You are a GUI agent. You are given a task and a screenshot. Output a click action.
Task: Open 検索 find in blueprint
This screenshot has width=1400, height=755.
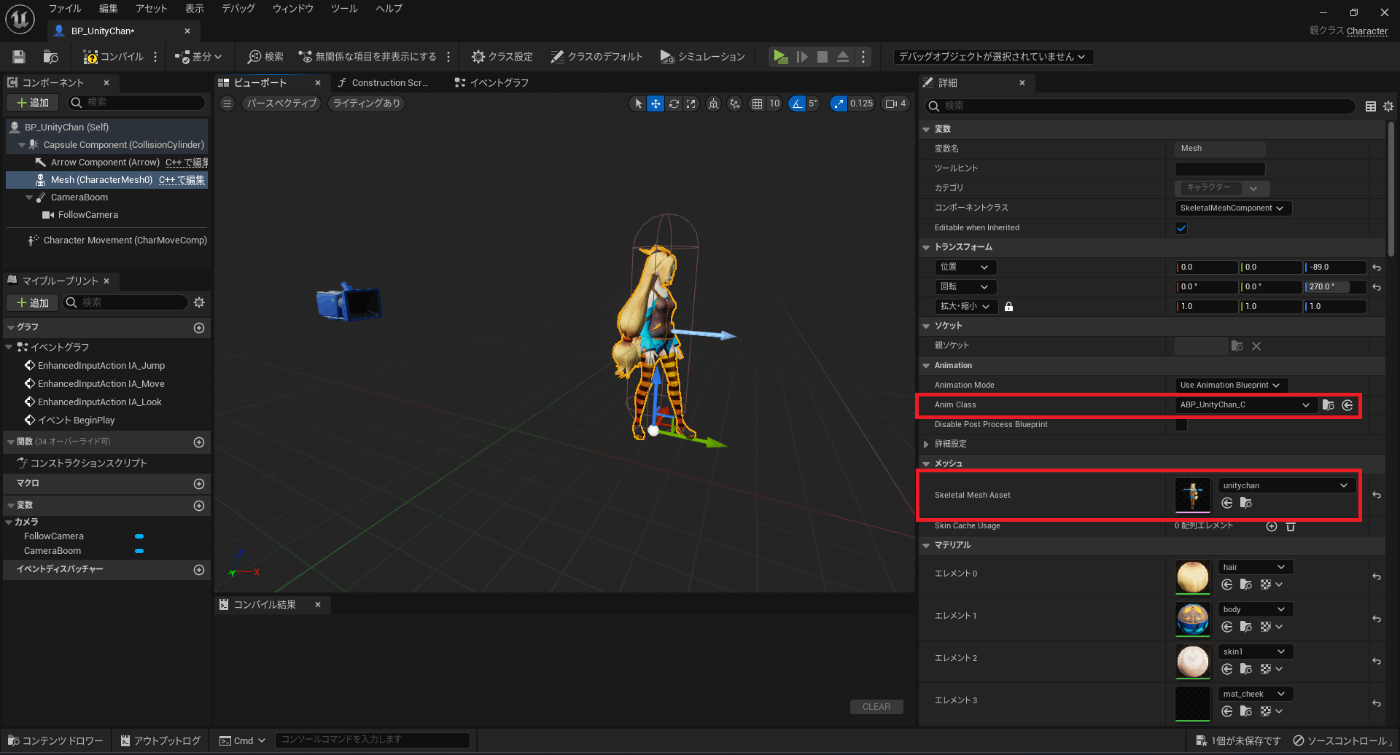pos(265,57)
